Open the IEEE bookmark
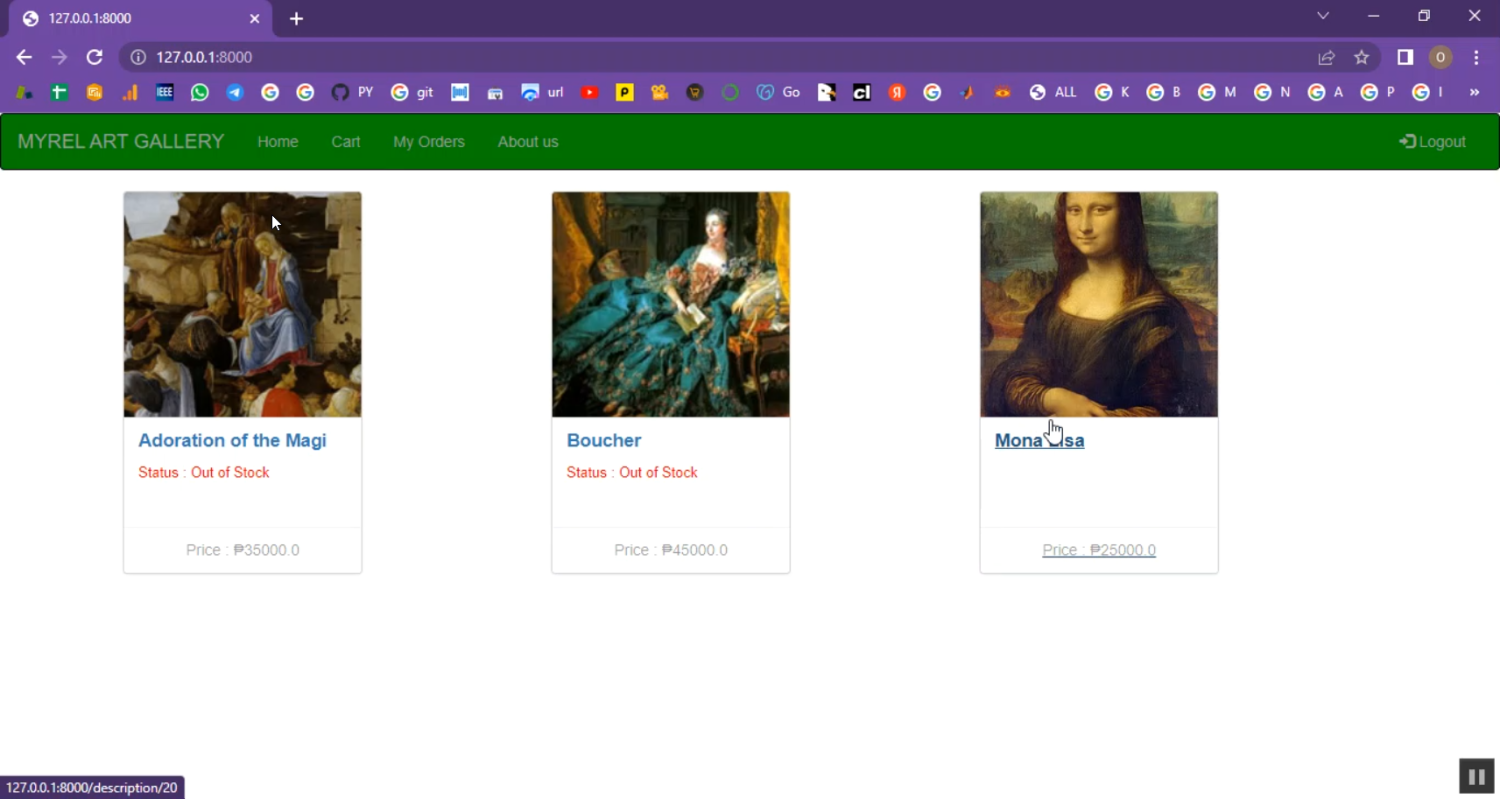 click(165, 92)
